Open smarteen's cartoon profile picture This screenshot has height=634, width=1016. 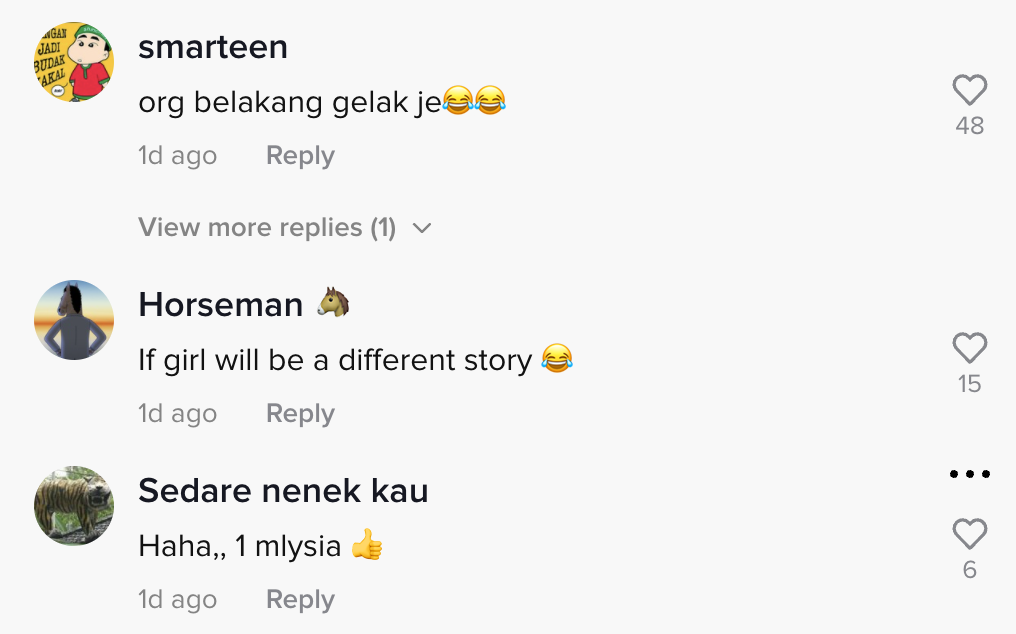tap(74, 62)
